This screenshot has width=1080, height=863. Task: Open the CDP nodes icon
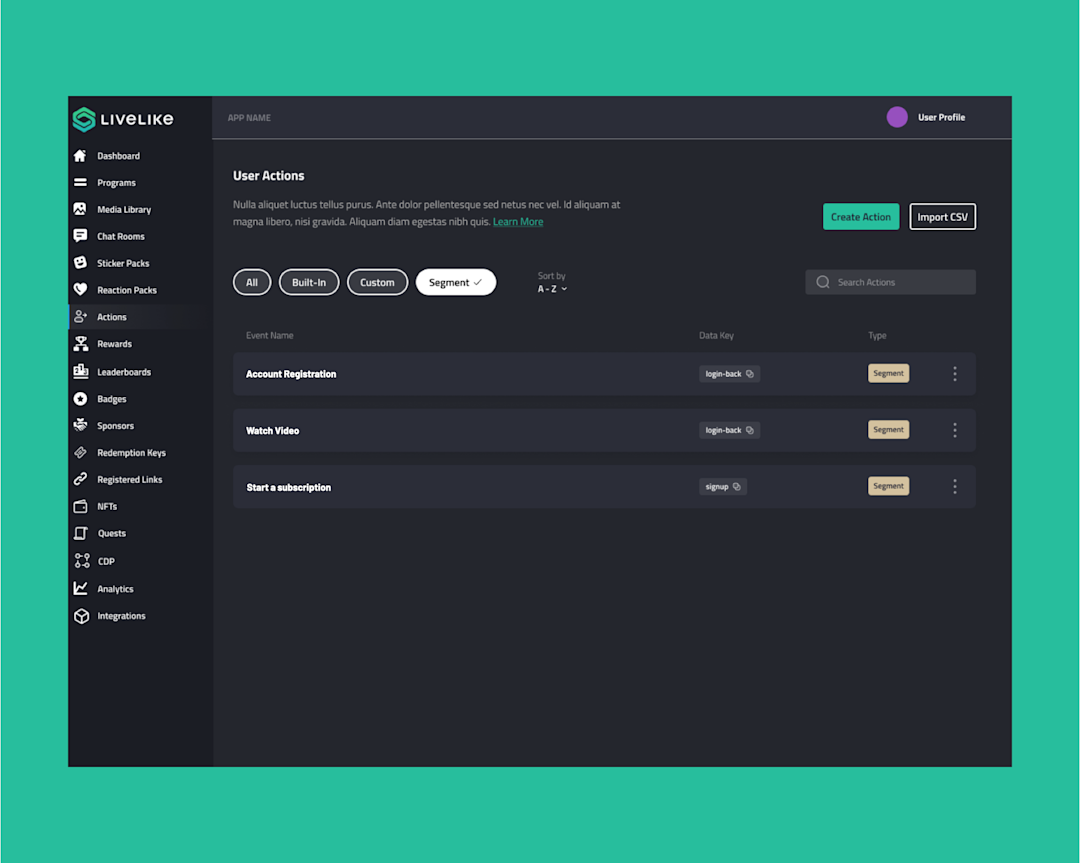[x=82, y=561]
